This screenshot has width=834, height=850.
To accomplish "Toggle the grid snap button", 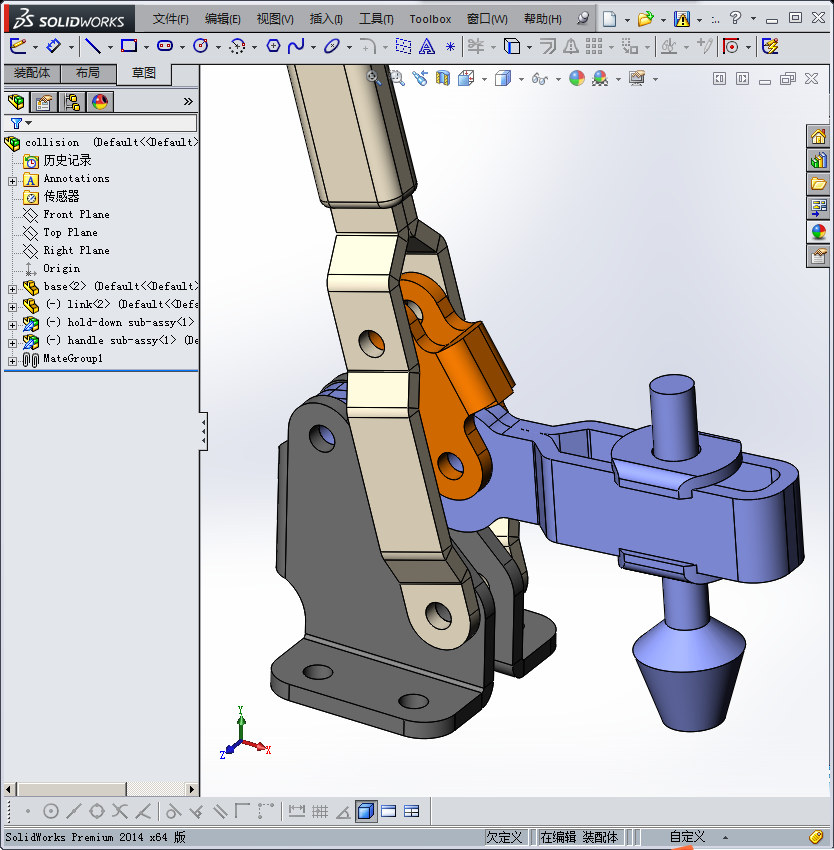I will tap(320, 811).
